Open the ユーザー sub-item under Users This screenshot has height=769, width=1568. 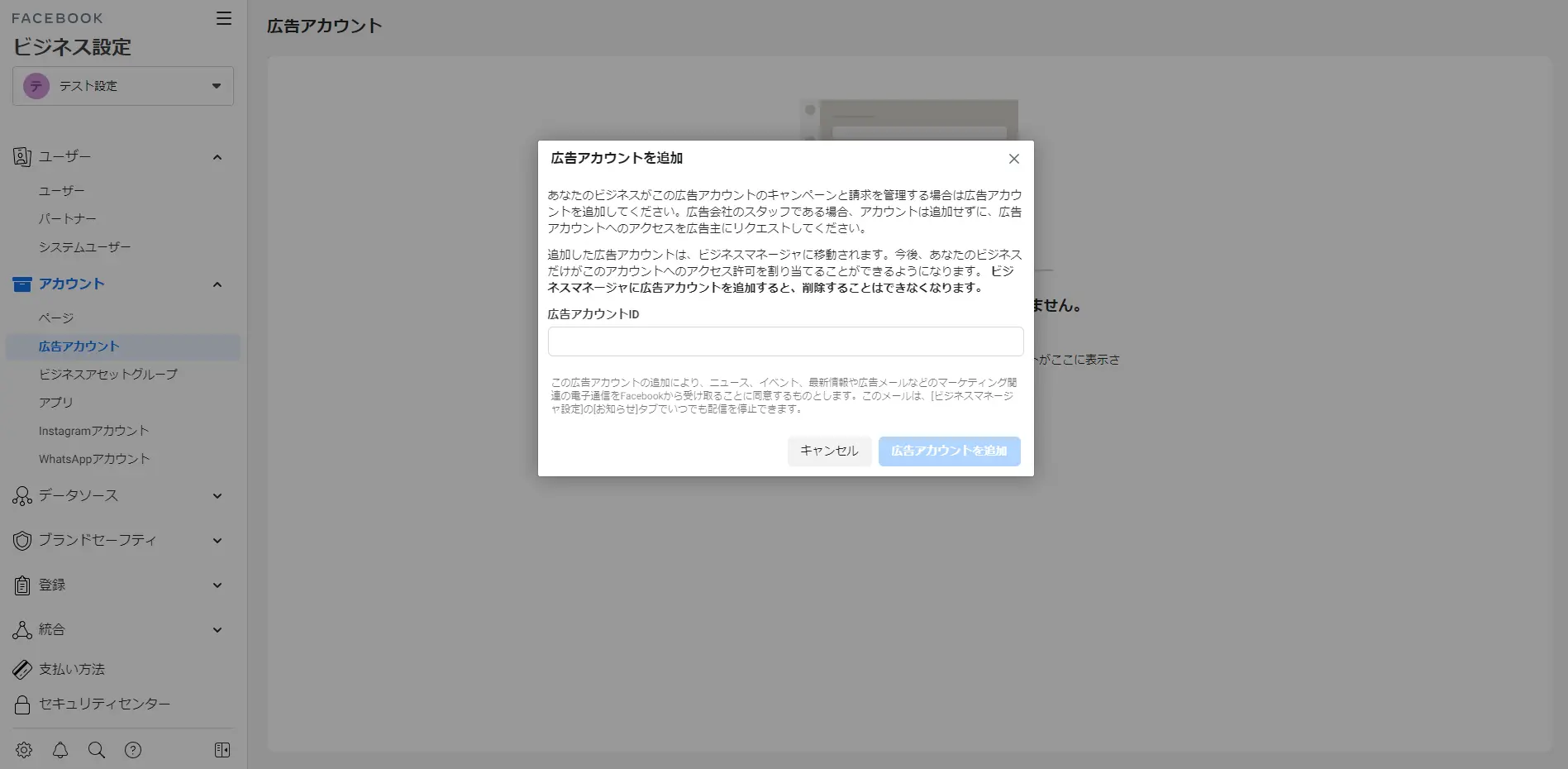(x=62, y=191)
